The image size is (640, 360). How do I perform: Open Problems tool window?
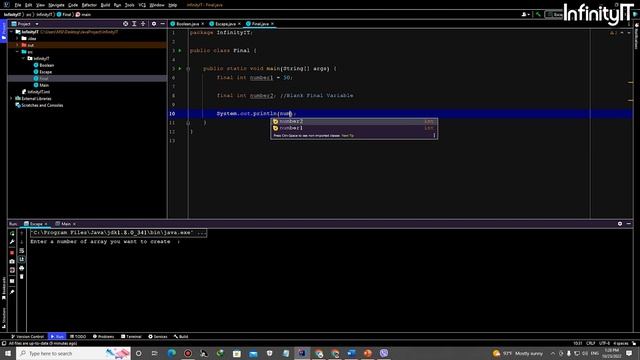point(104,337)
